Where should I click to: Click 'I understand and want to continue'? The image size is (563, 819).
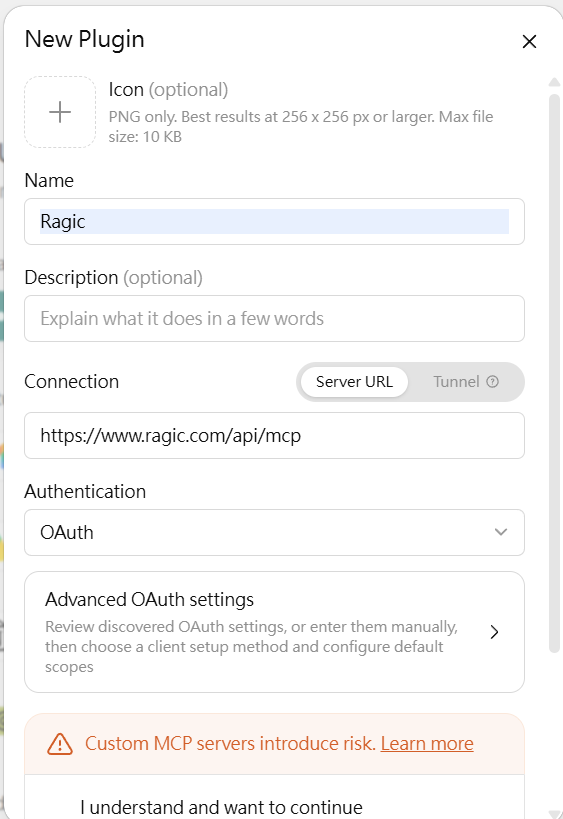pyautogui.click(x=221, y=807)
